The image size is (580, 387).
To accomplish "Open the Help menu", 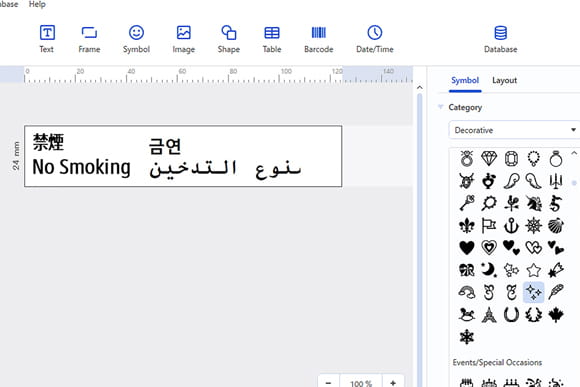I will tap(37, 4).
